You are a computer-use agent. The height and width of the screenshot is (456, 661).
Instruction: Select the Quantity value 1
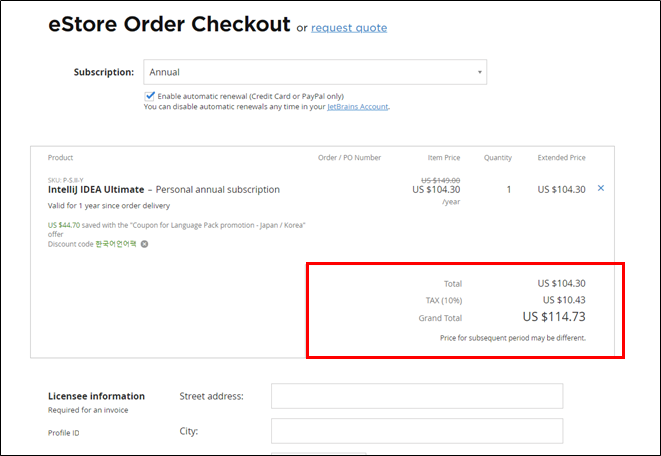coord(509,190)
